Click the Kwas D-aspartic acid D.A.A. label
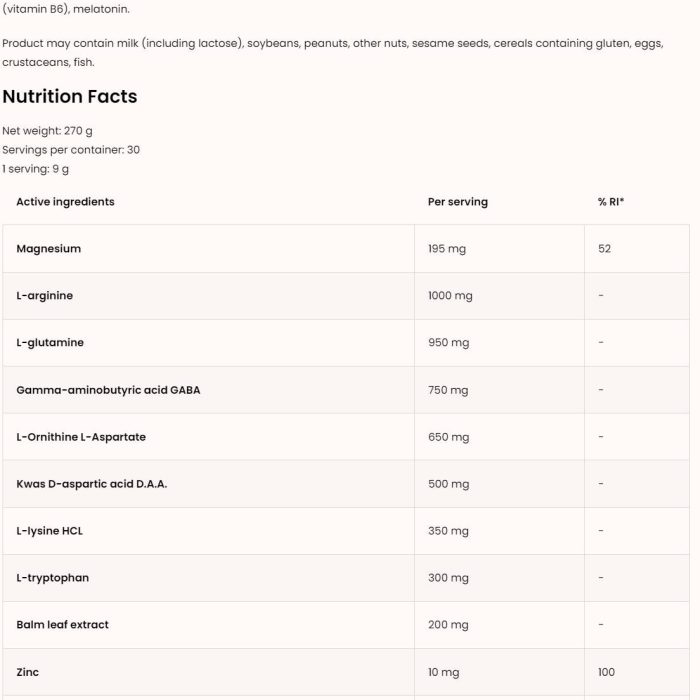The width and height of the screenshot is (700, 700). tap(92, 483)
